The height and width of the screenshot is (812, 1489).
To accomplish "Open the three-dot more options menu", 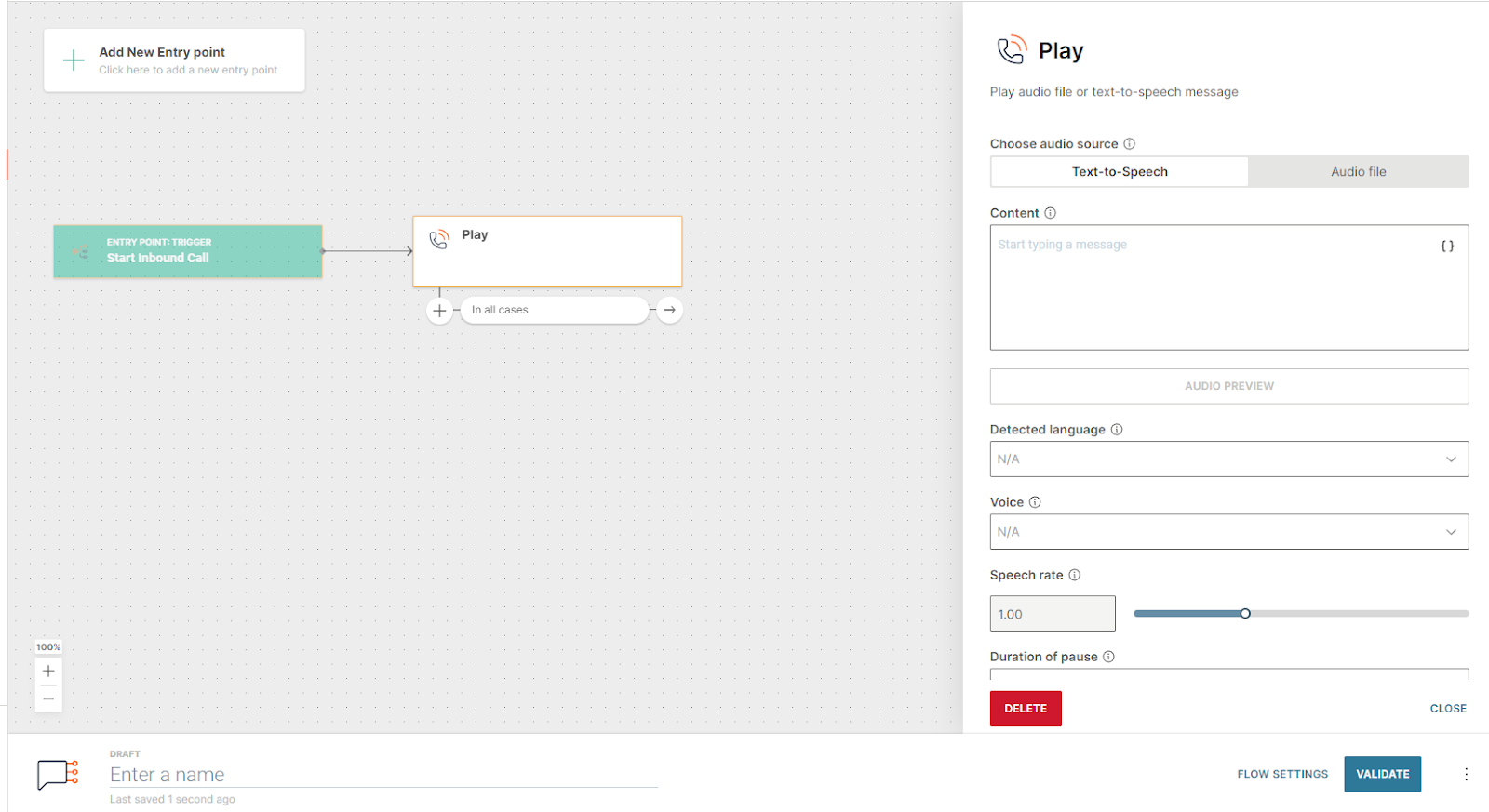I will (1466, 774).
